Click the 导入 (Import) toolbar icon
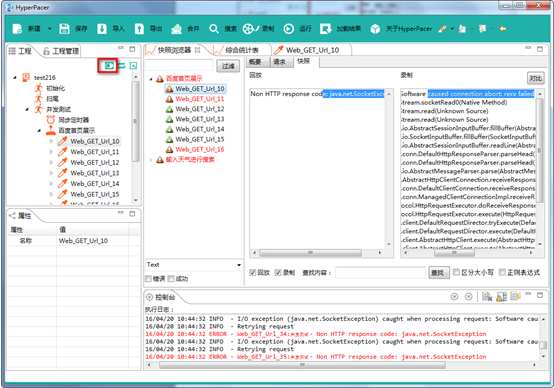This screenshot has width=554, height=388. coord(102,29)
